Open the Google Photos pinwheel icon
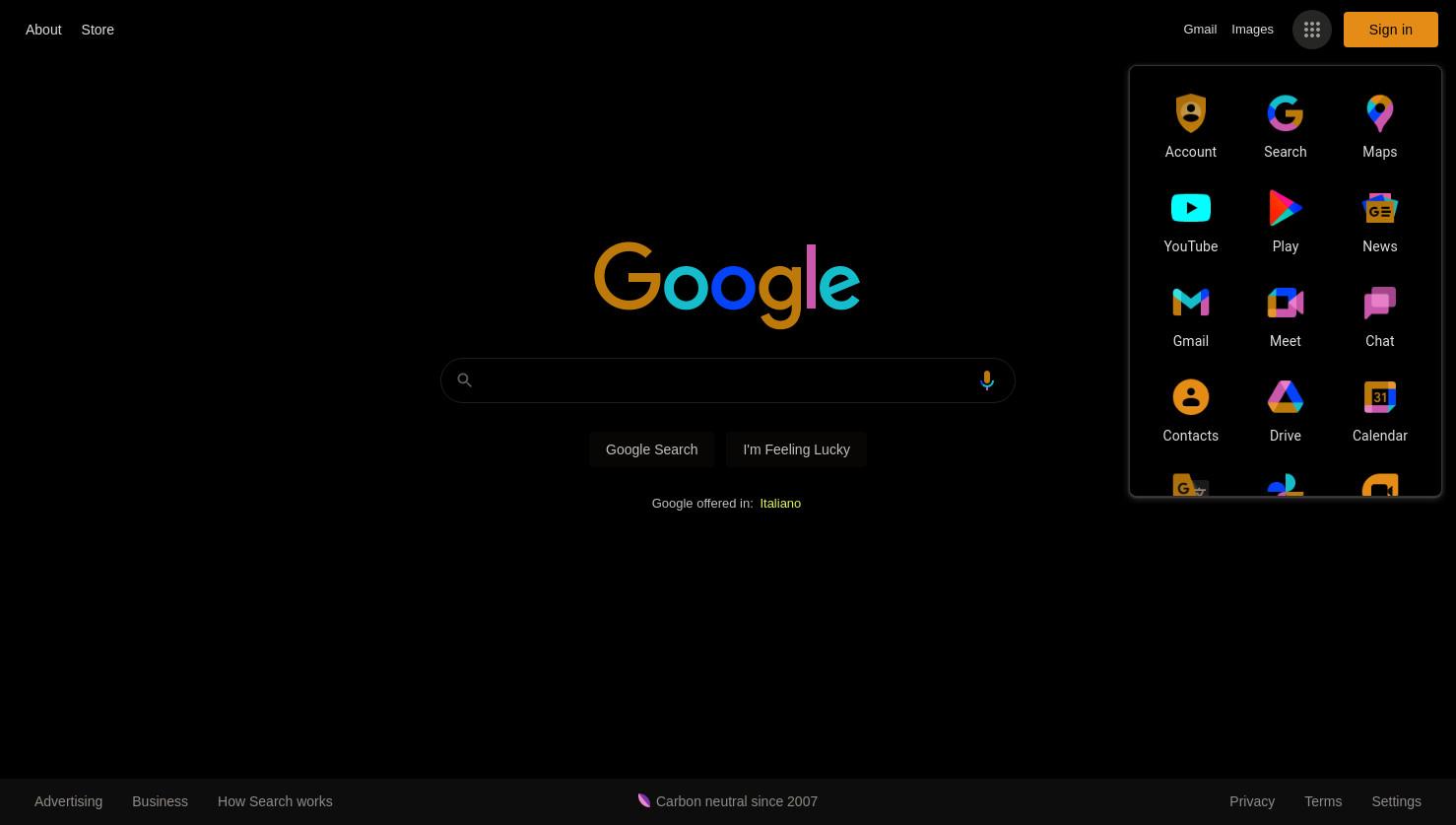 (1286, 485)
